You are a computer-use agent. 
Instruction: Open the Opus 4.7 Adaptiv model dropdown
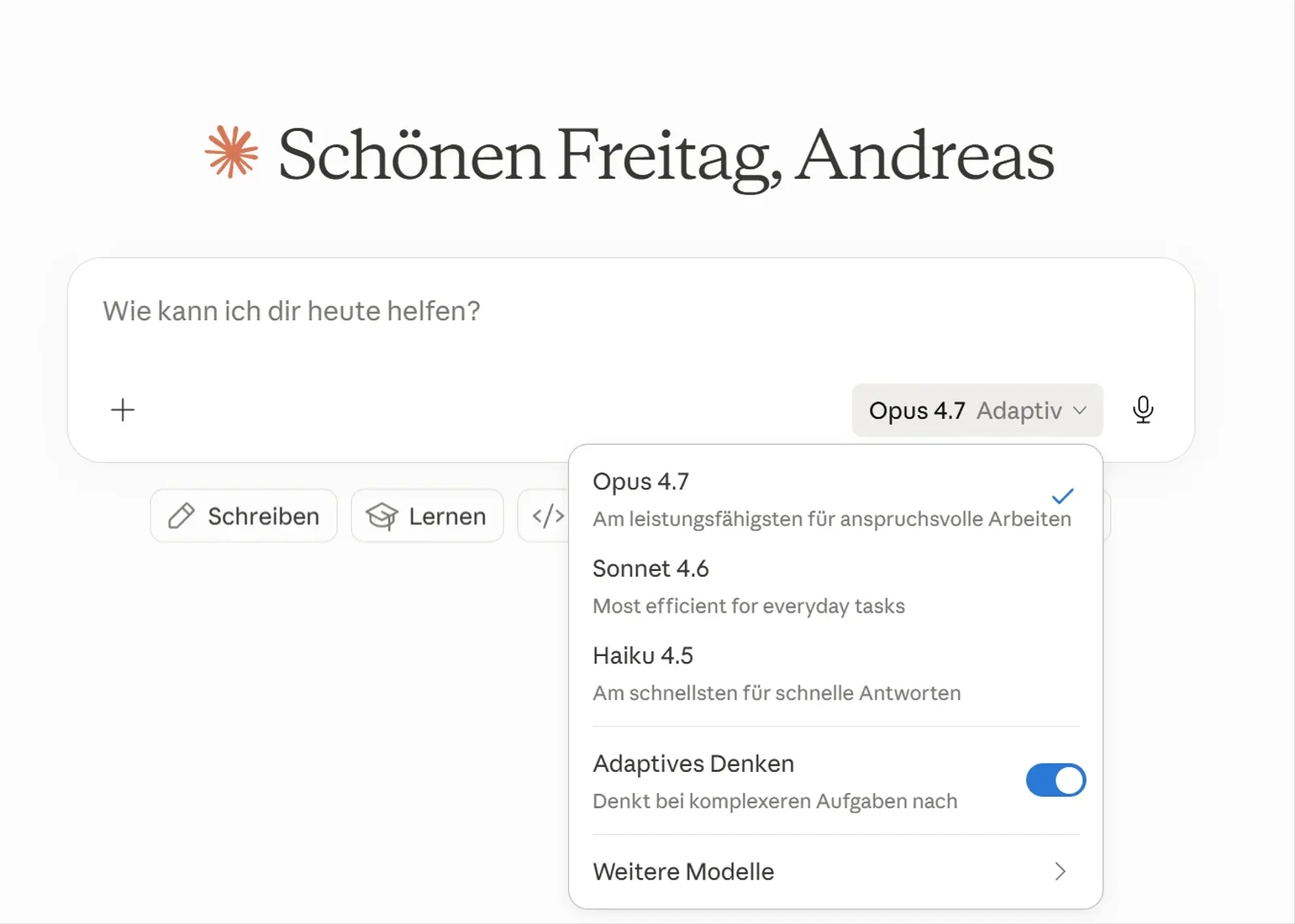coord(976,410)
